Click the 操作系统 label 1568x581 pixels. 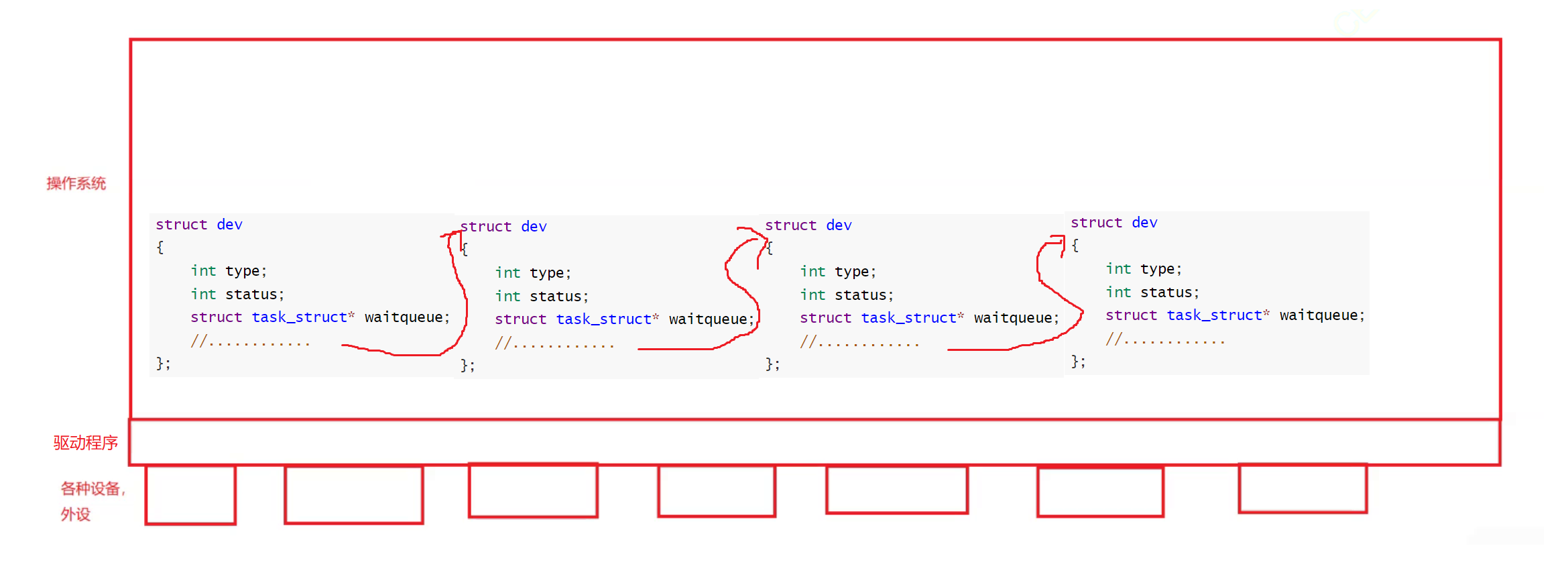click(x=76, y=184)
